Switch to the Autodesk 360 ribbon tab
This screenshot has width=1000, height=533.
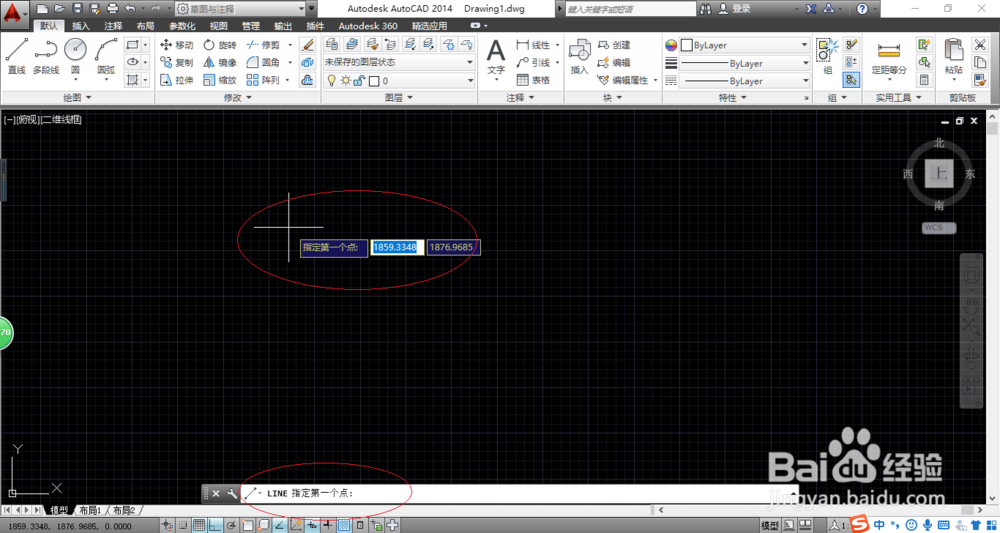coord(367,26)
